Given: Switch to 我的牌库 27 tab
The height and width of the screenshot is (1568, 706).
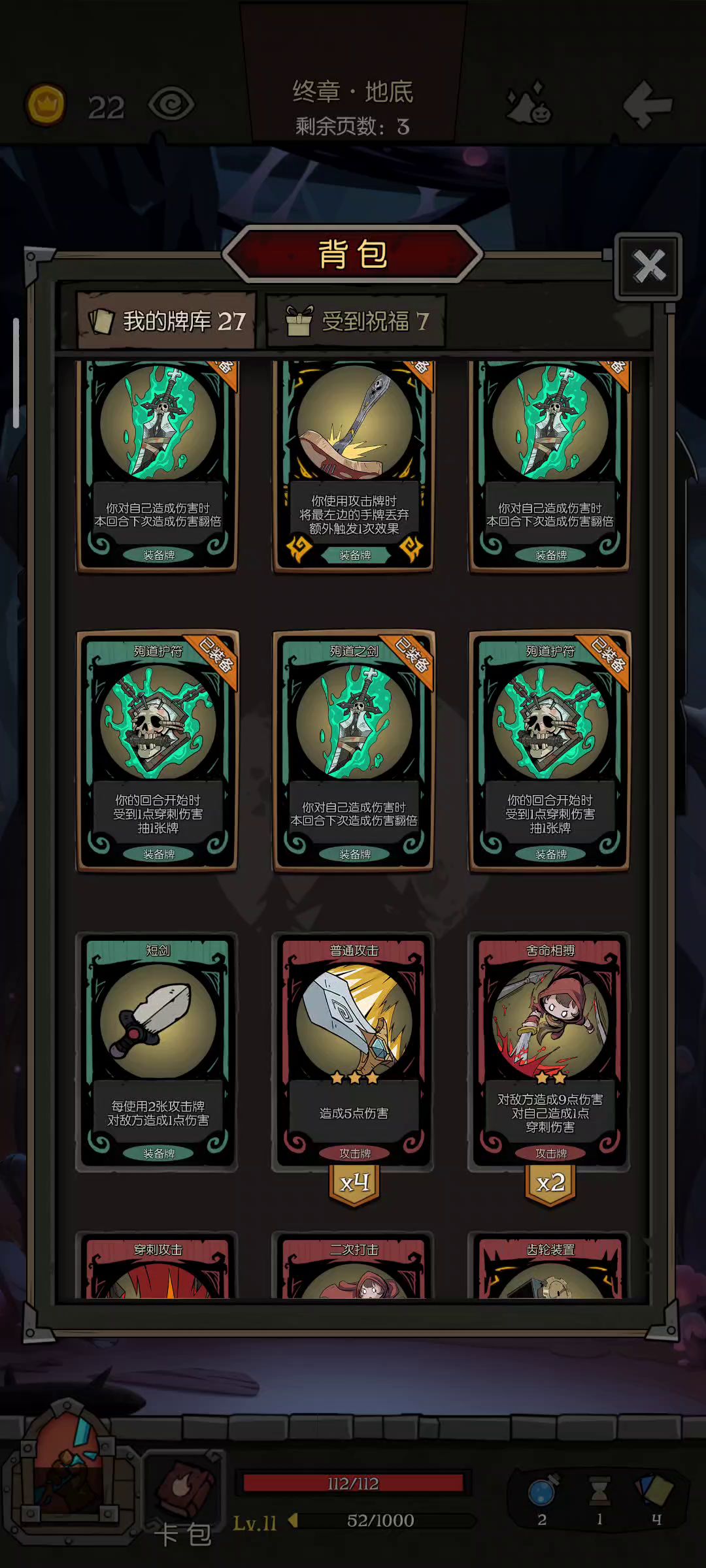Looking at the screenshot, I should coord(167,321).
